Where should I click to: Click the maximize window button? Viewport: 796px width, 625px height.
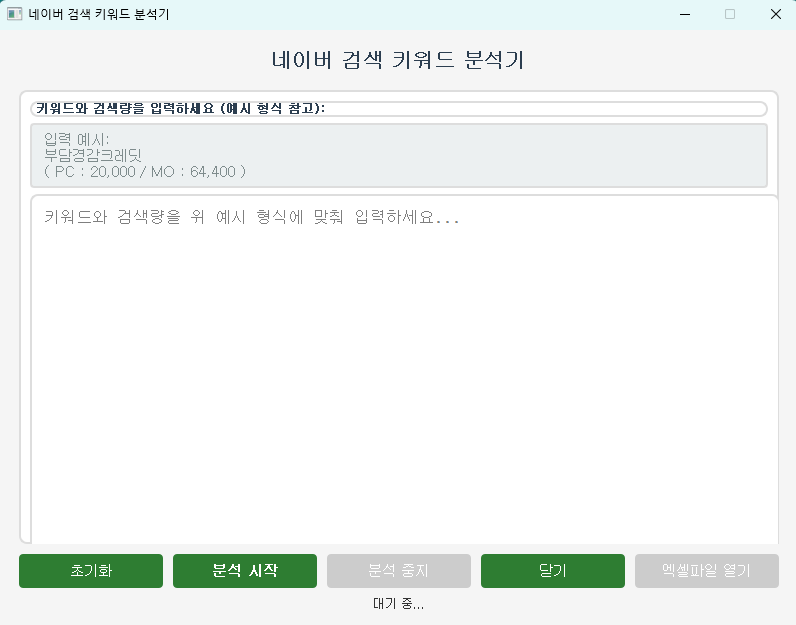[x=729, y=14]
